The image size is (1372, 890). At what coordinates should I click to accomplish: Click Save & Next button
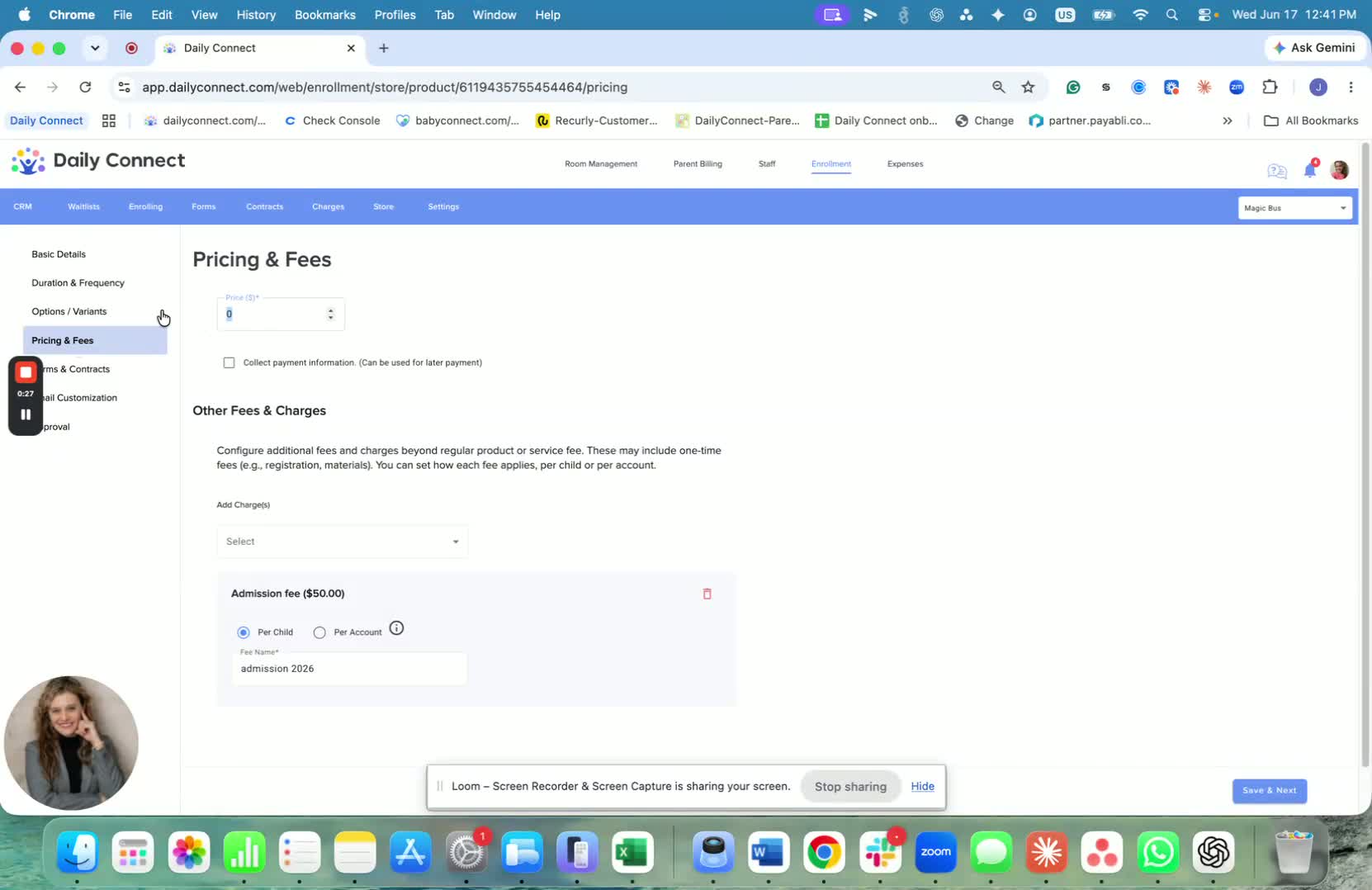(1269, 790)
